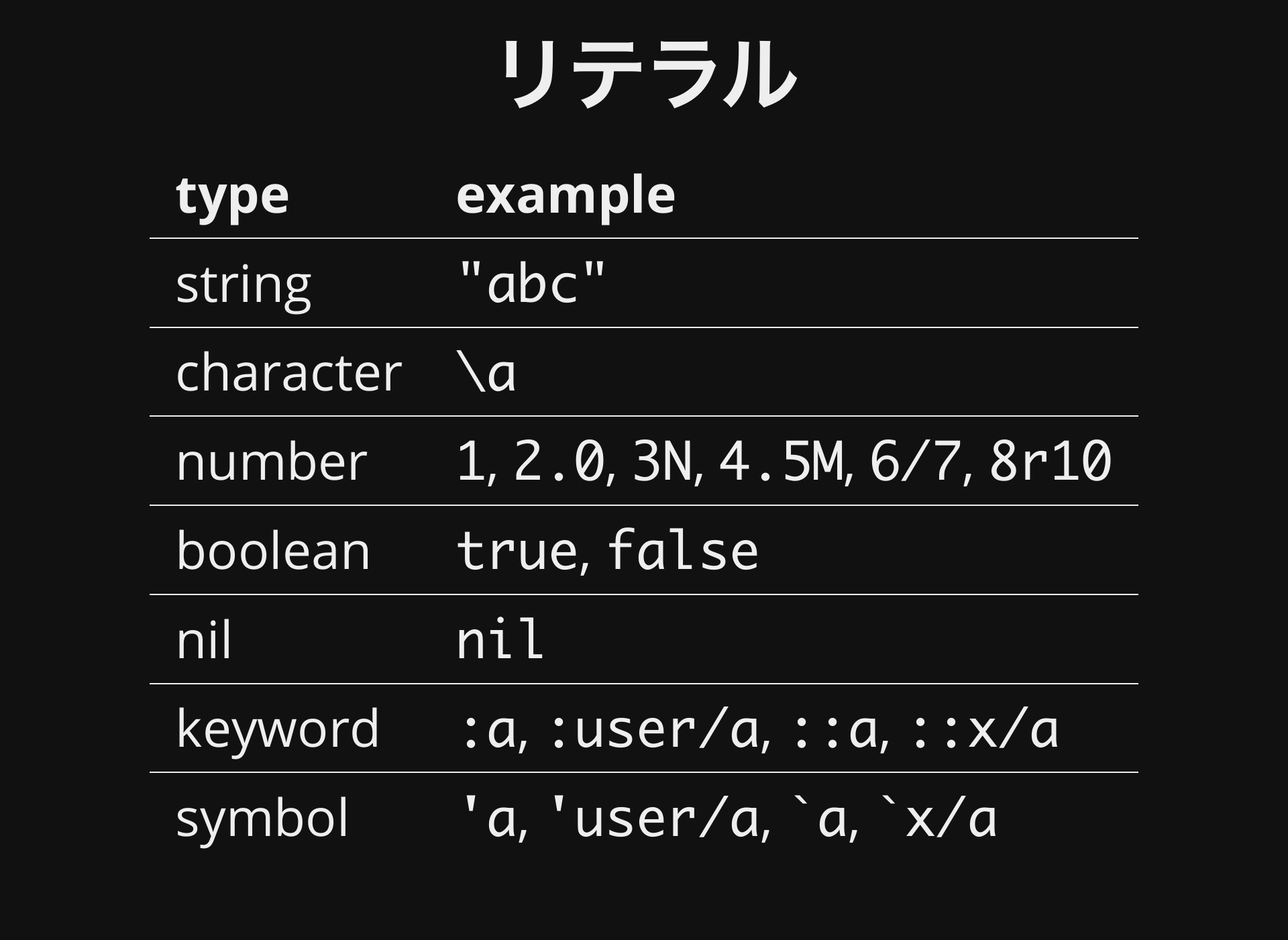The image size is (1288, 940).
Task: Click the :user/a keyword example
Action: 653,729
